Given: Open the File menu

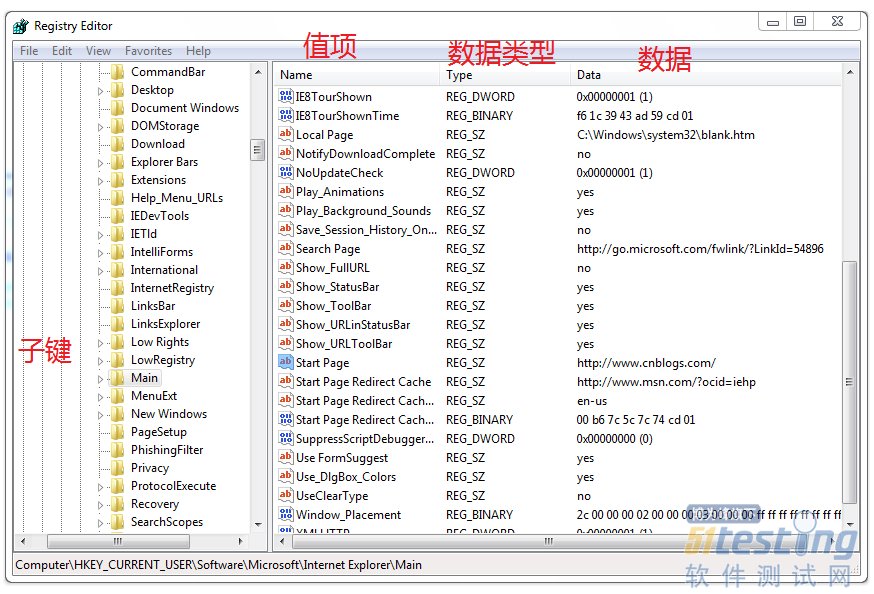Looking at the screenshot, I should coord(29,51).
